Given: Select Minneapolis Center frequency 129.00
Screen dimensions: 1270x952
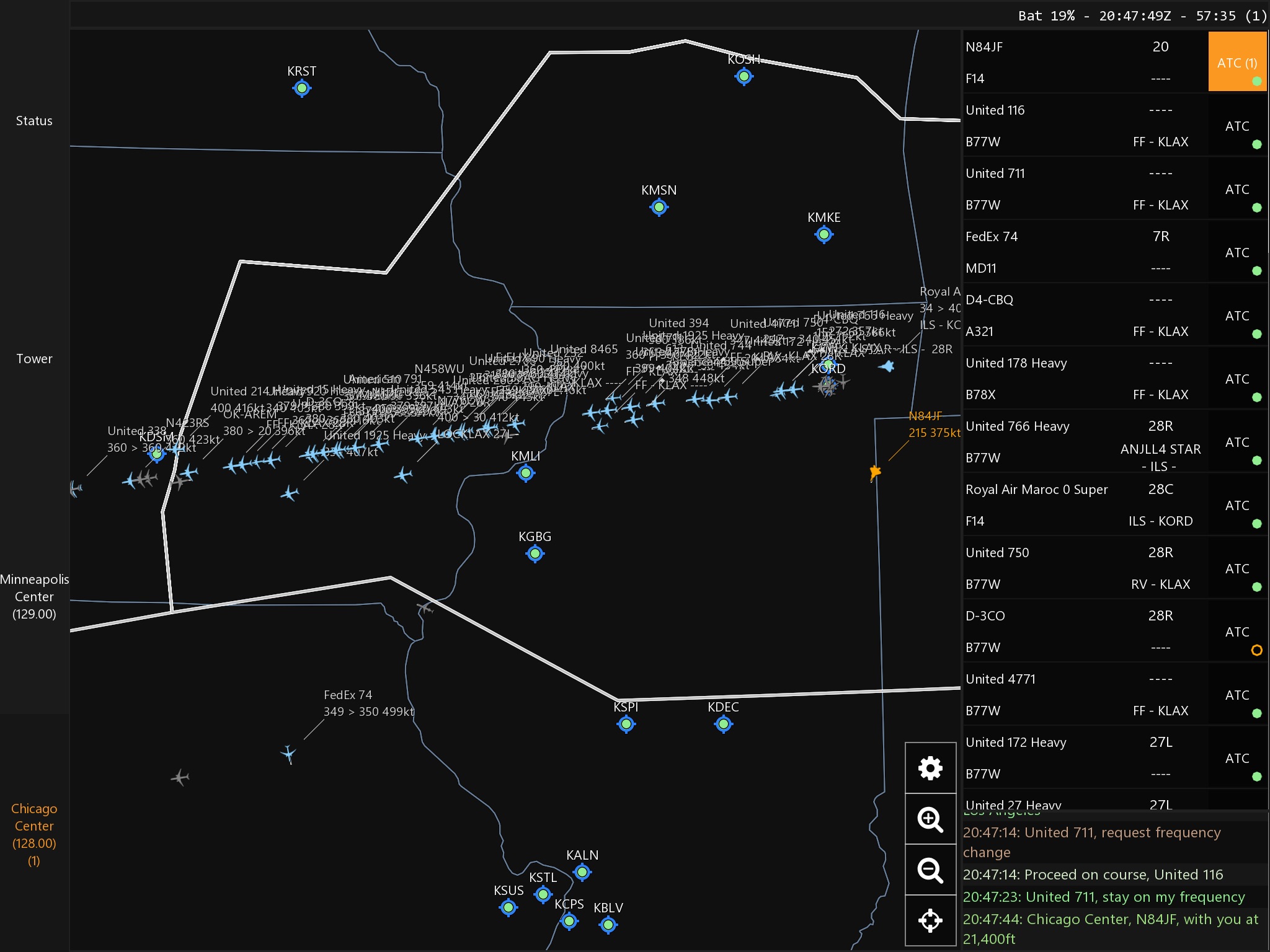Looking at the screenshot, I should (34, 596).
